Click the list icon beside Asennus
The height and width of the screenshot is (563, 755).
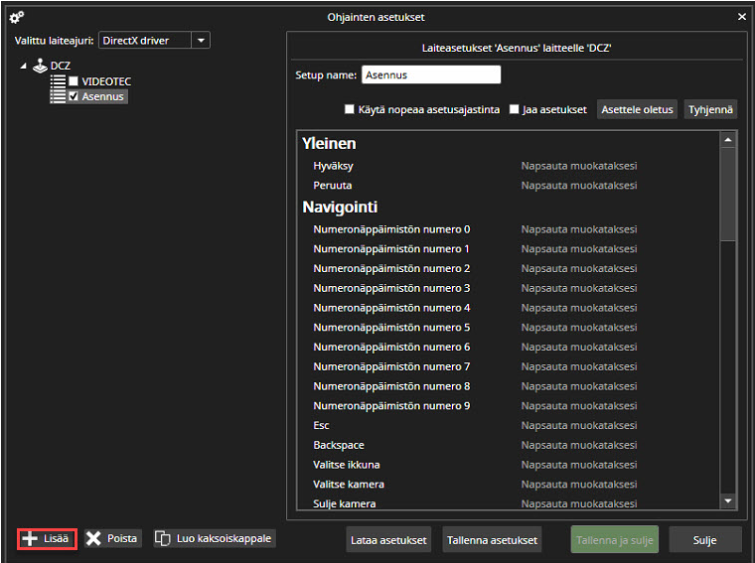click(x=58, y=97)
